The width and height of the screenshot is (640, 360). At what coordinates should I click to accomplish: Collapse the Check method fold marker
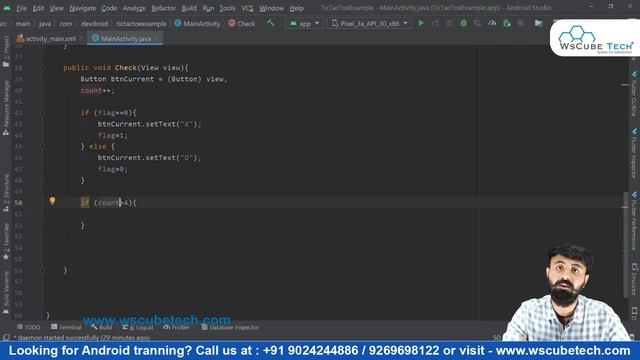(43, 68)
